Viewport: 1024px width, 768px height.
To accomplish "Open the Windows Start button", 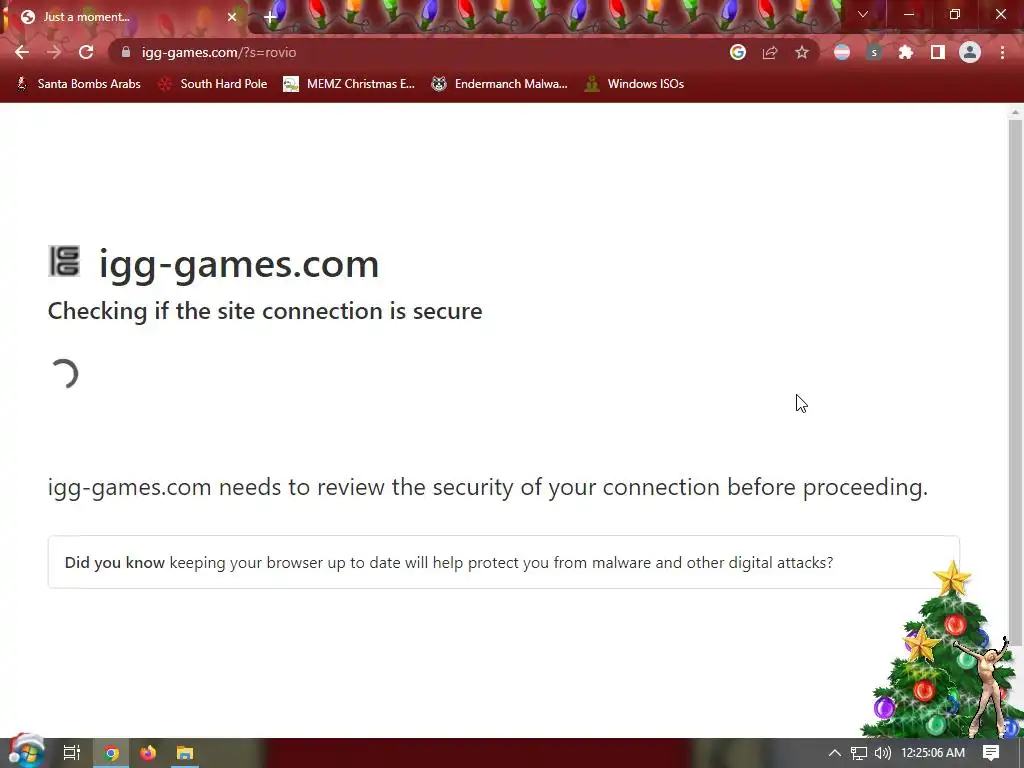I will (26, 752).
